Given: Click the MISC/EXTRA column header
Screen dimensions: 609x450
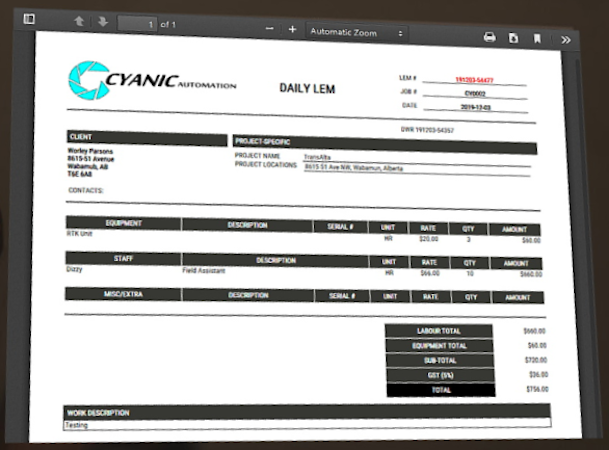Looking at the screenshot, I should pos(123,294).
